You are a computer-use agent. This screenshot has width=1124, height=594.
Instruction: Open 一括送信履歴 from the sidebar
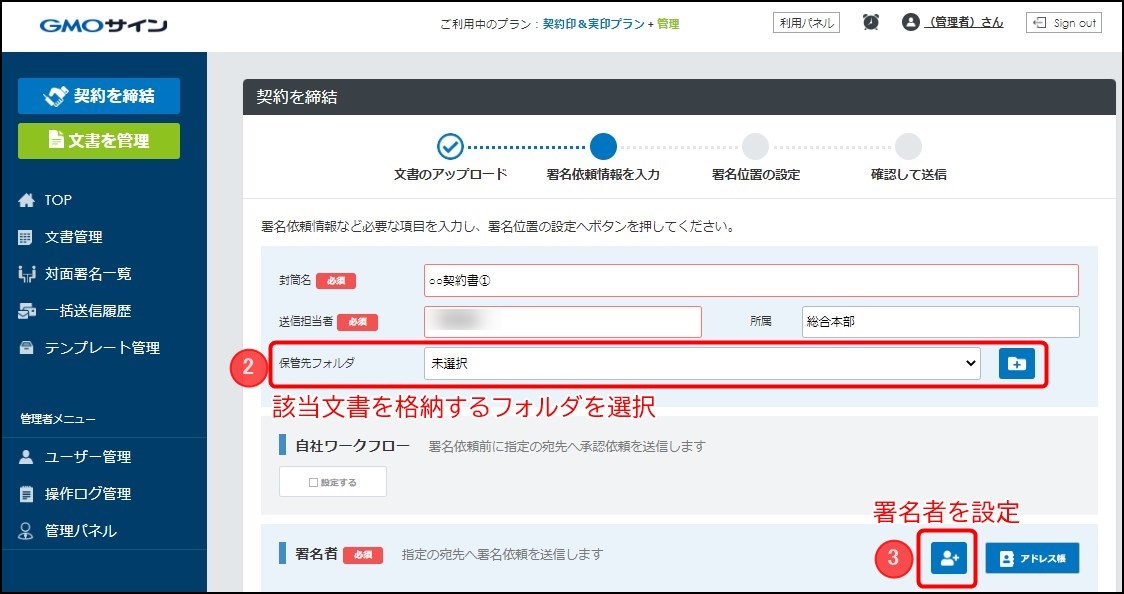tap(87, 311)
